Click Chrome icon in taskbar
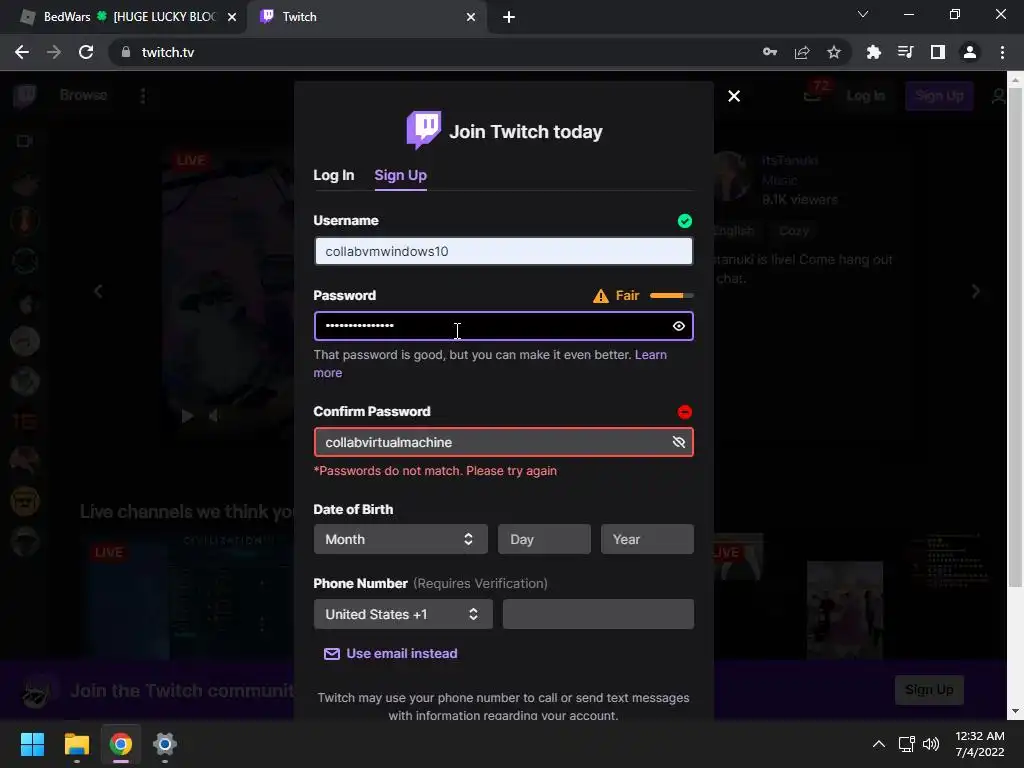The width and height of the screenshot is (1024, 768). point(121,744)
